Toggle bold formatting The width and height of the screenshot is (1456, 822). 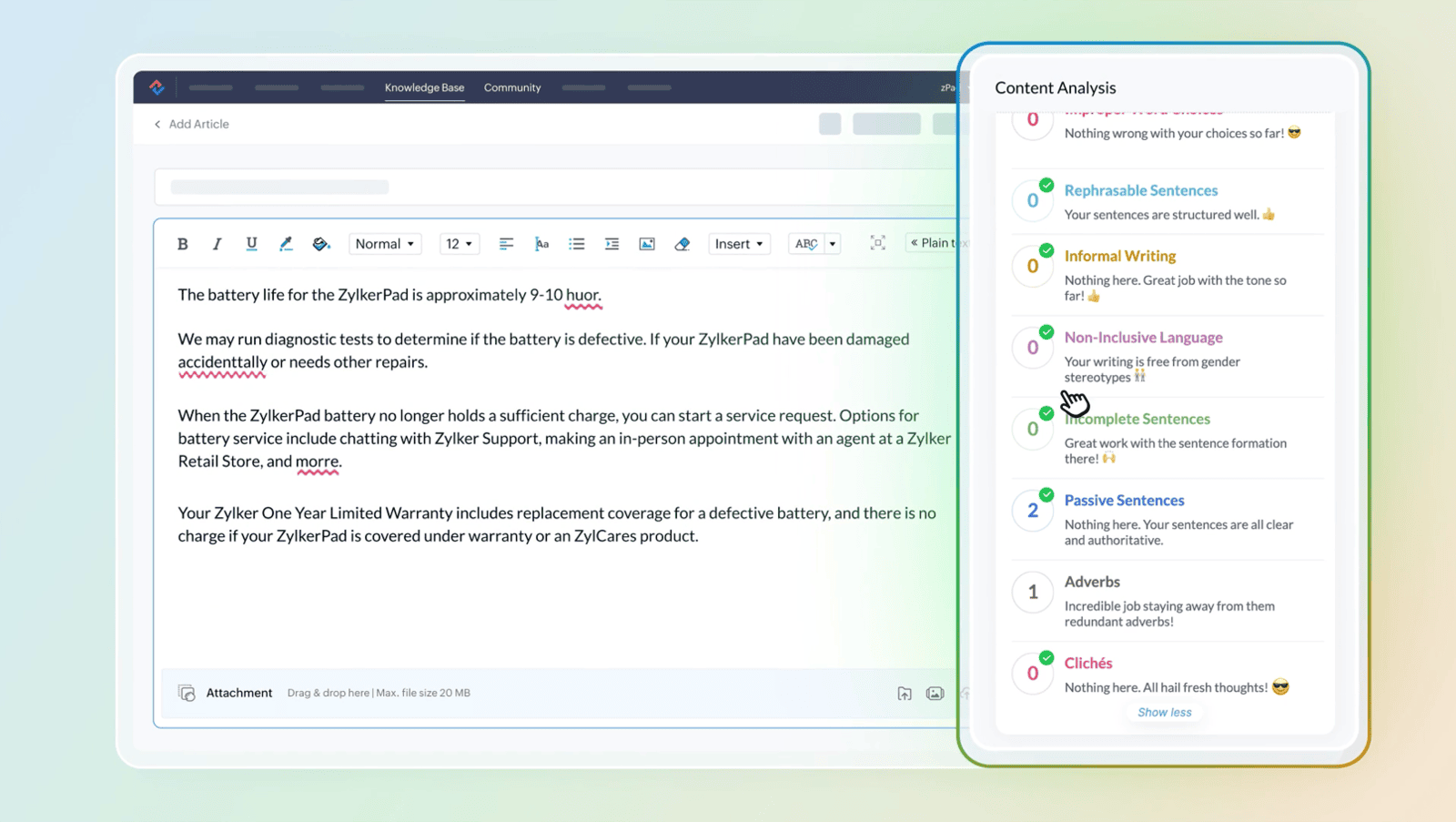[183, 244]
